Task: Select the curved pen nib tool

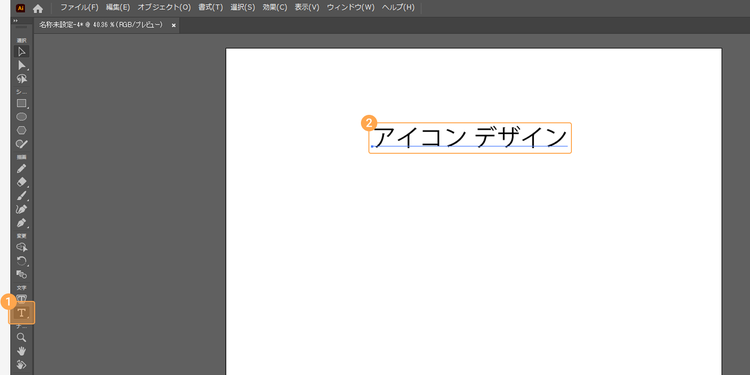Action: [x=22, y=209]
